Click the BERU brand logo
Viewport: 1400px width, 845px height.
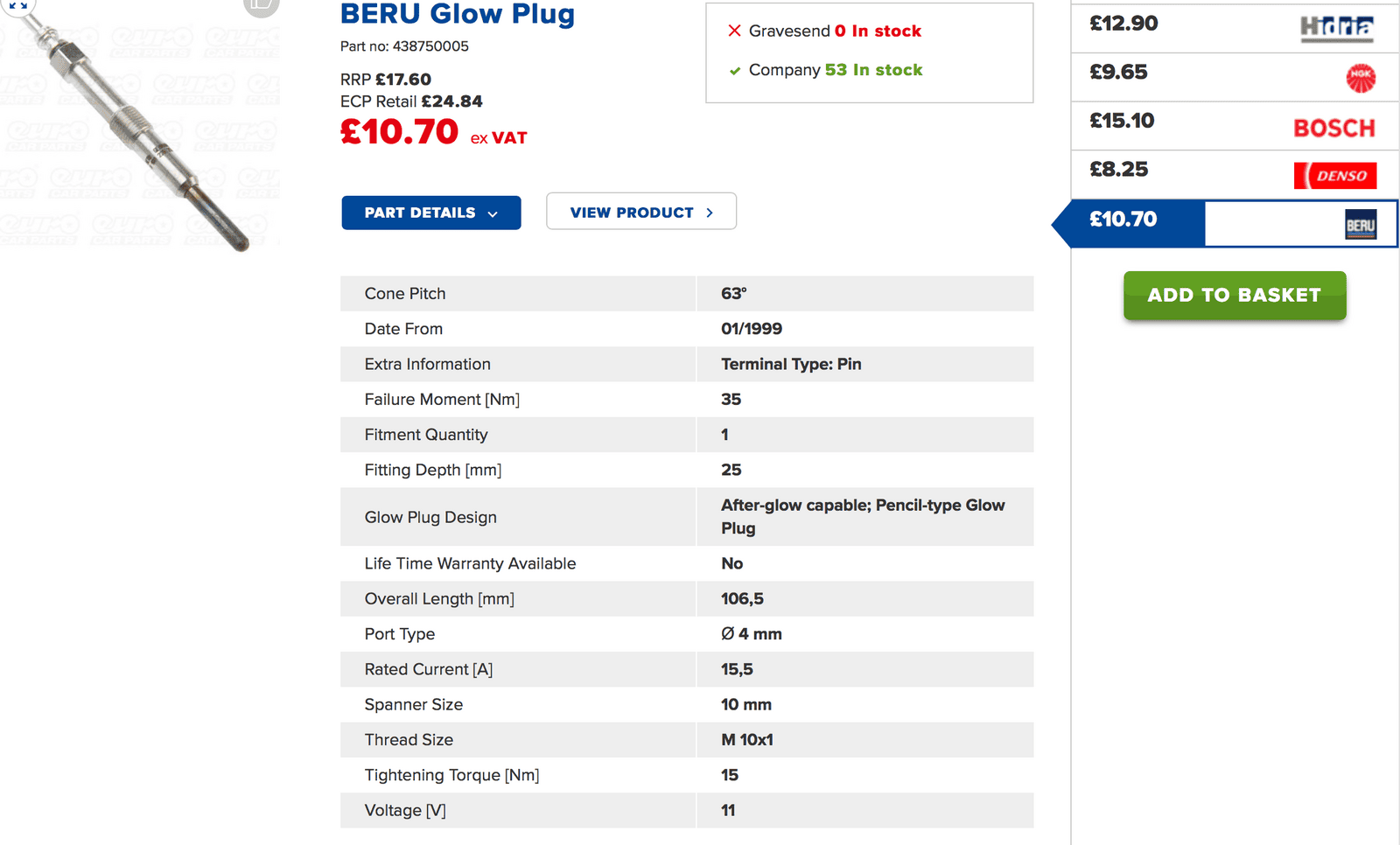[x=1361, y=225]
